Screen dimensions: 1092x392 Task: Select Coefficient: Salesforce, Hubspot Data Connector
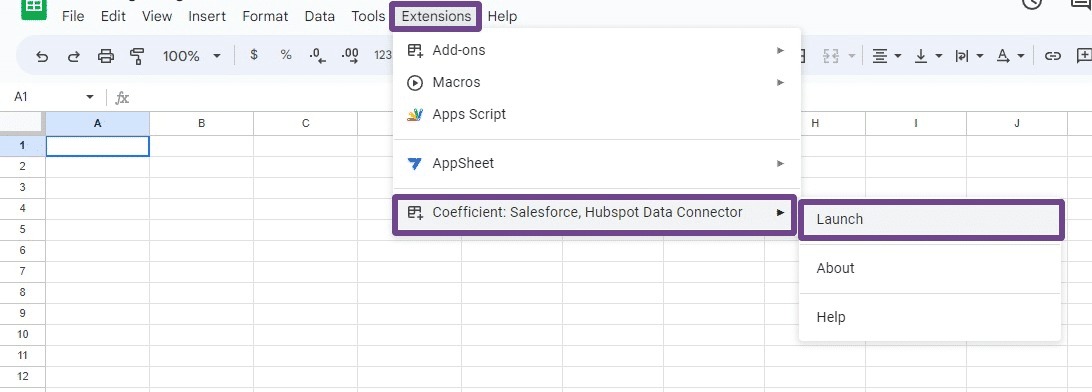pos(595,213)
